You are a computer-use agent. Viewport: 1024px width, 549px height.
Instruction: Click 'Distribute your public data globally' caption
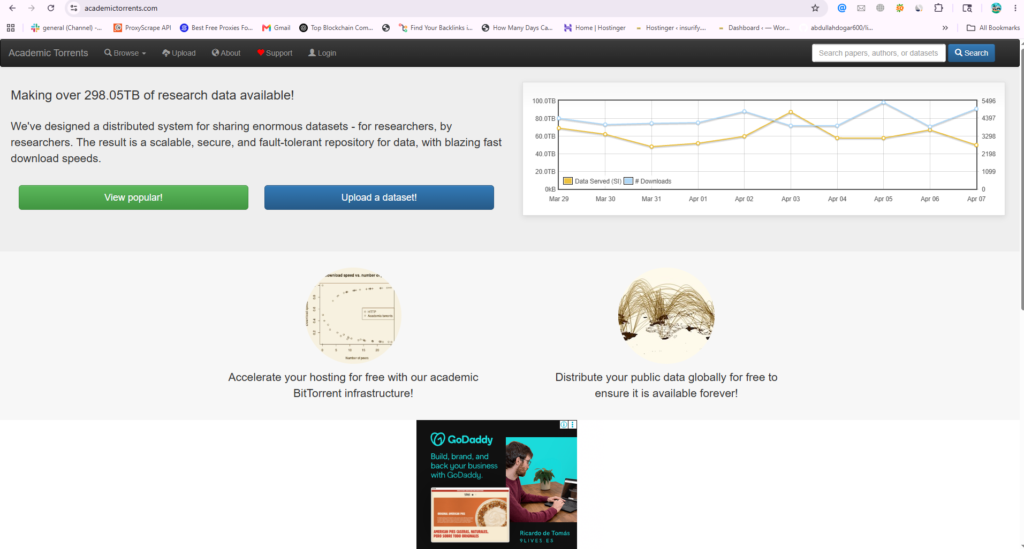coord(666,385)
